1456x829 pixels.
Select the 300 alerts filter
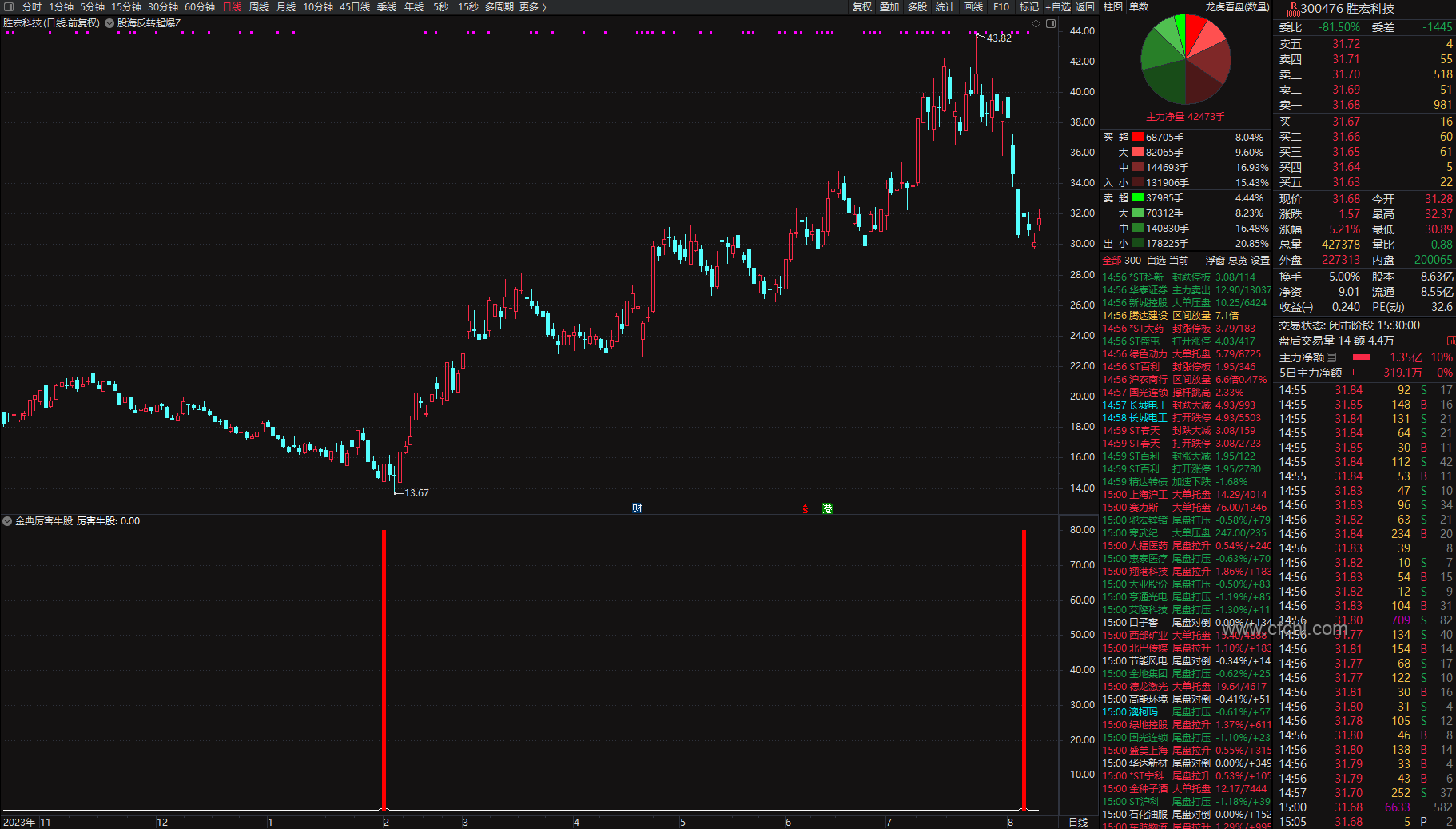point(1133,261)
